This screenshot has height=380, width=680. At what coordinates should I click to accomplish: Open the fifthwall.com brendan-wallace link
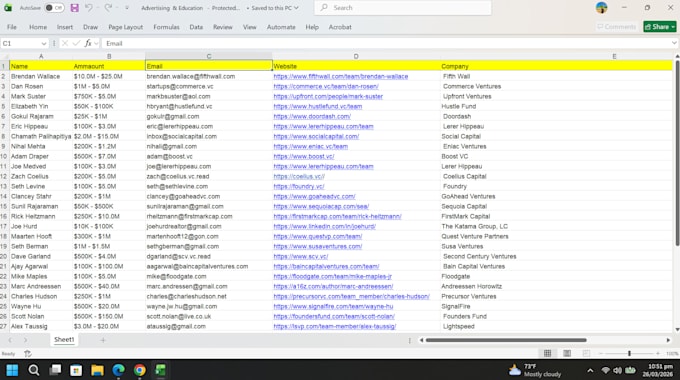pyautogui.click(x=341, y=76)
